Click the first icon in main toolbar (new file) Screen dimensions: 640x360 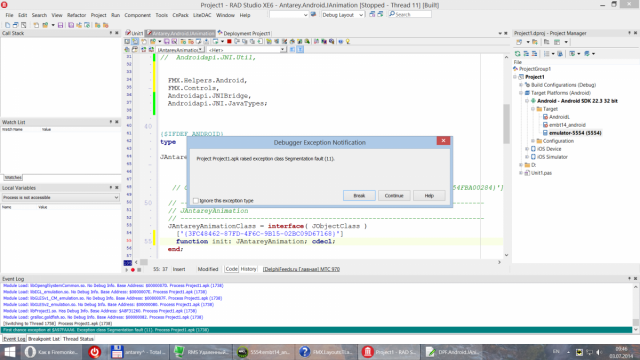7,25
